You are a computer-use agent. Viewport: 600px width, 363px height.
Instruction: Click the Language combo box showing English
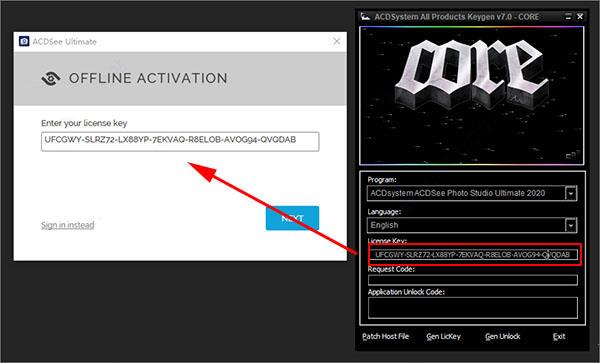[x=472, y=225]
